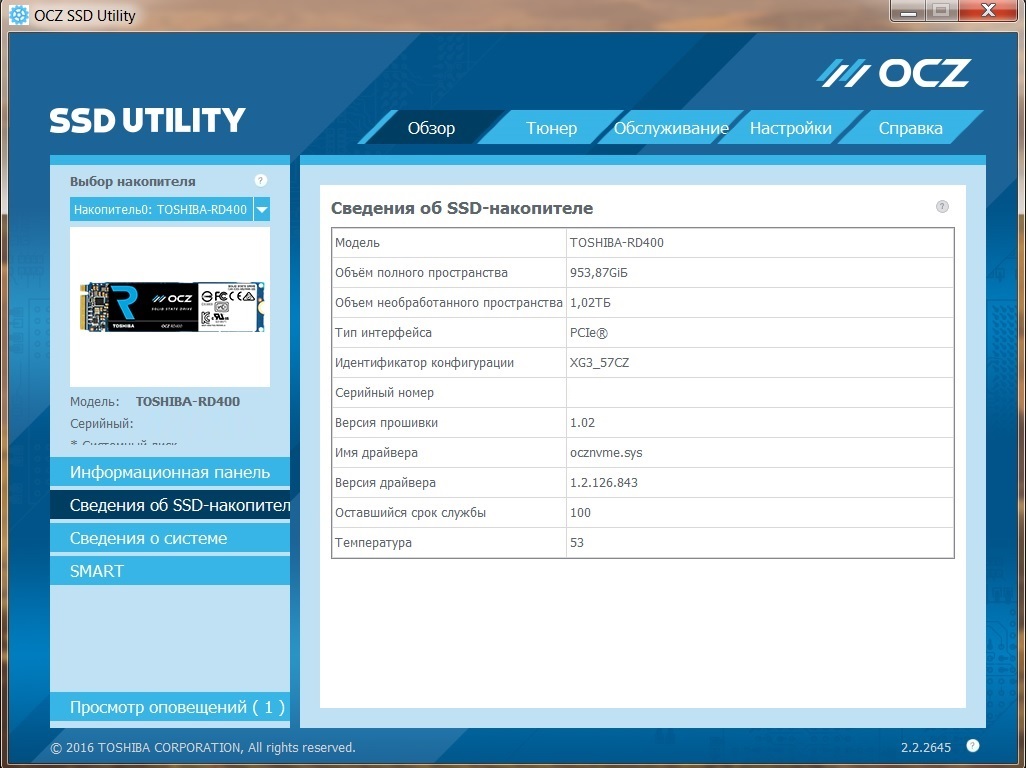Expand the drive selection dropdown arrow
Viewport: 1028px width, 768px height.
pyautogui.click(x=262, y=210)
